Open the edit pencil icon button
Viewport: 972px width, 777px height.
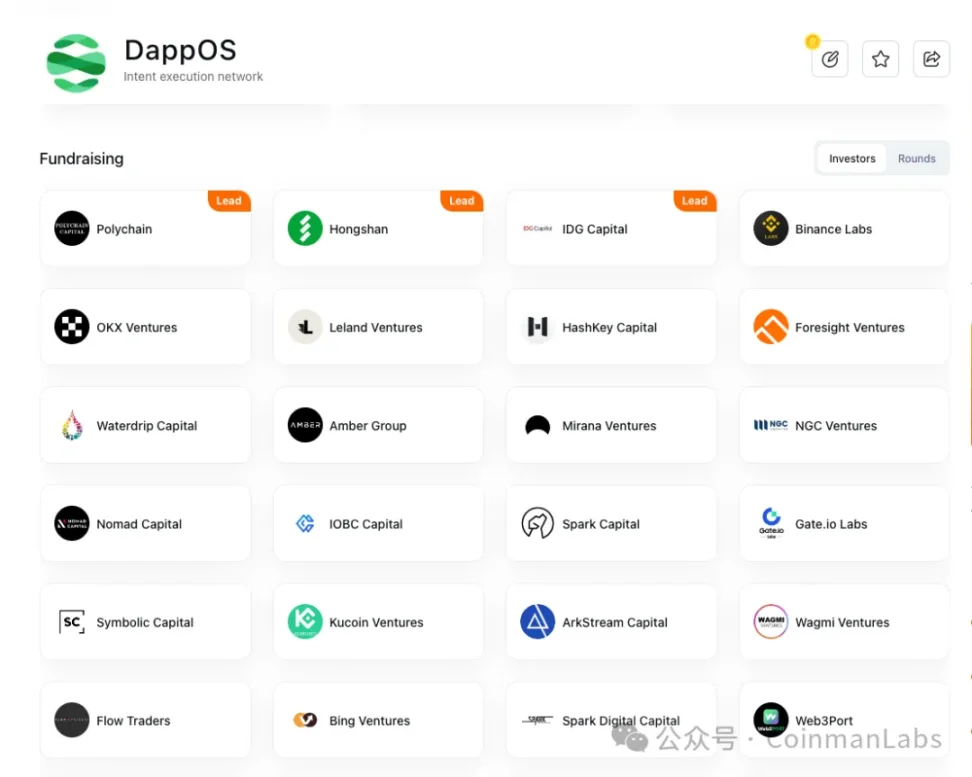coord(829,59)
